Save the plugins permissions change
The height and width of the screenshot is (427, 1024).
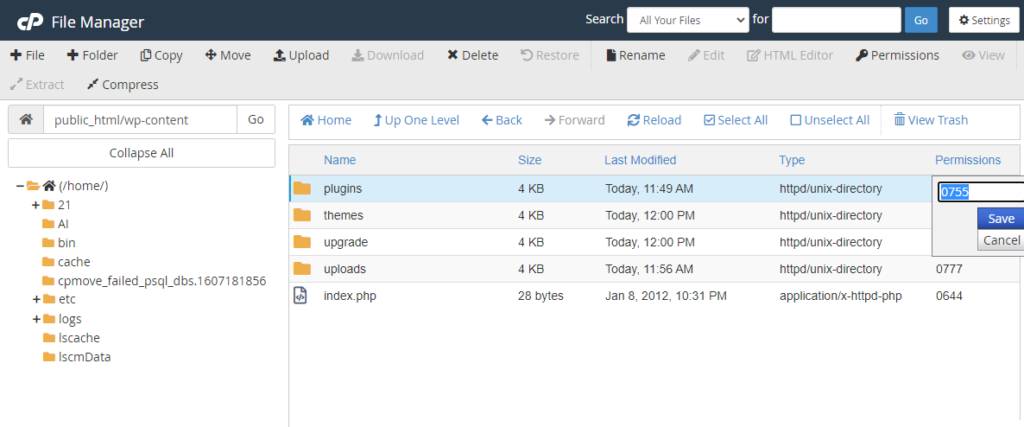1000,219
